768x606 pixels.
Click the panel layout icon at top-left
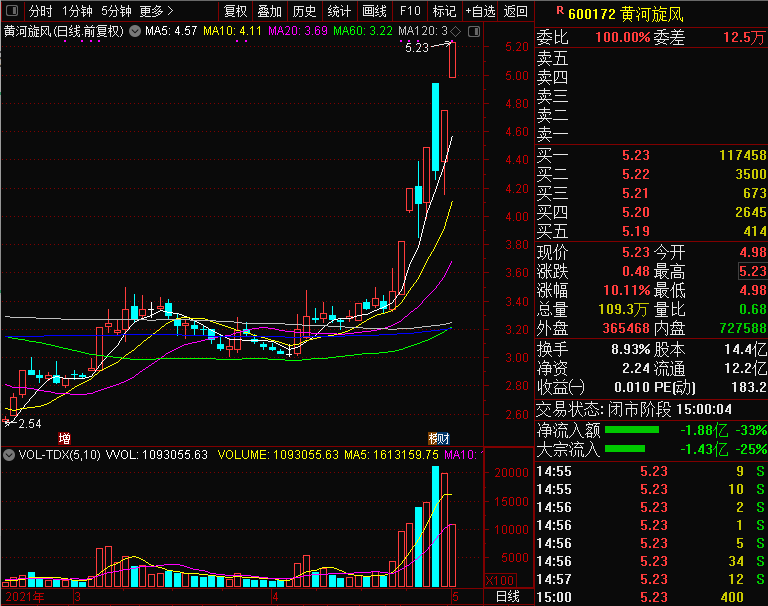(11, 11)
